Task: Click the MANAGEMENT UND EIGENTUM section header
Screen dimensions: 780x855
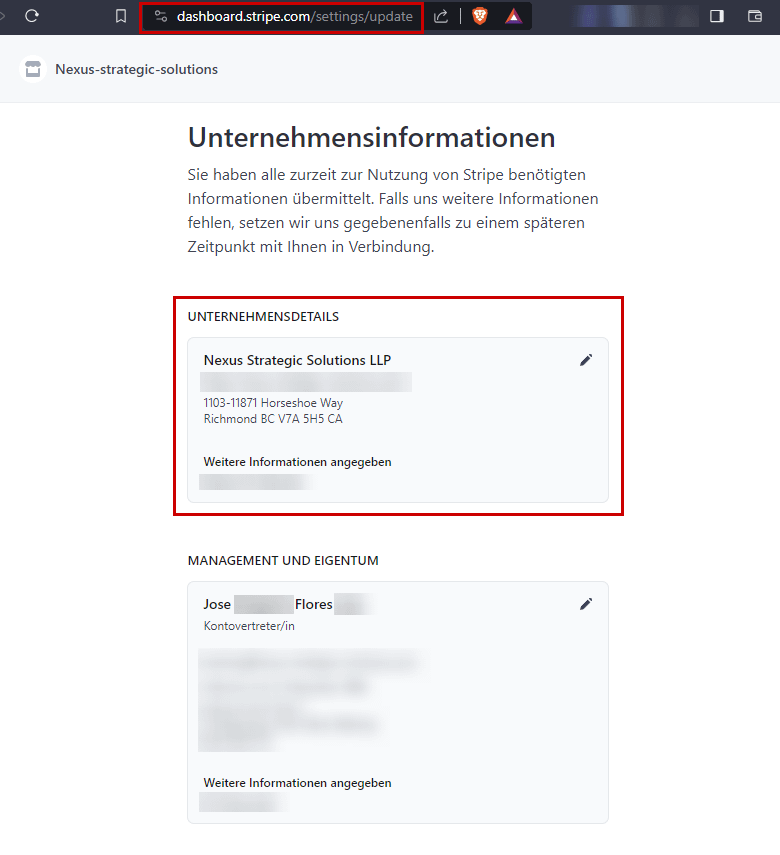Action: (283, 561)
